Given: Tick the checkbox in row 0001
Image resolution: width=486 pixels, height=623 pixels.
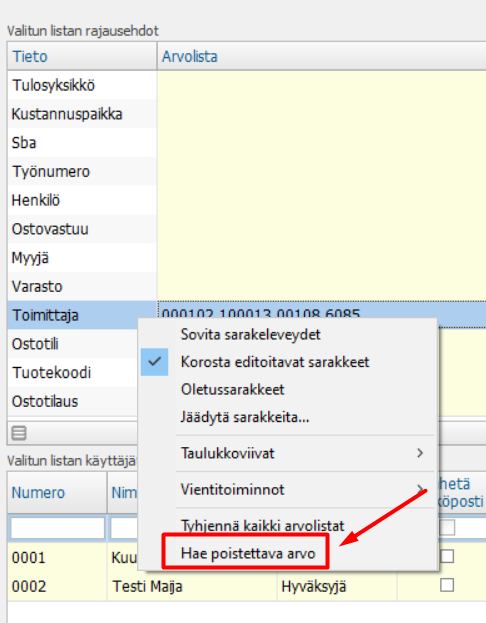Looking at the screenshot, I should (x=447, y=556).
